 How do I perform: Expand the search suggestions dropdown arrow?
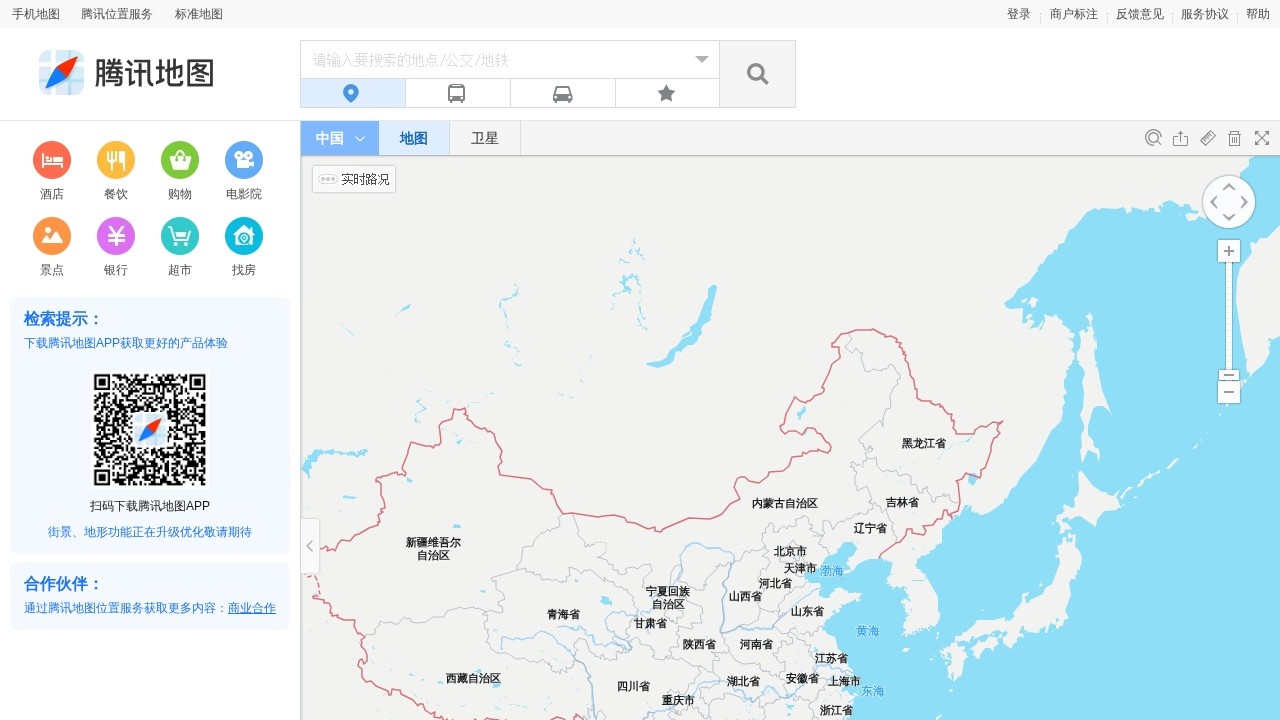[701, 59]
